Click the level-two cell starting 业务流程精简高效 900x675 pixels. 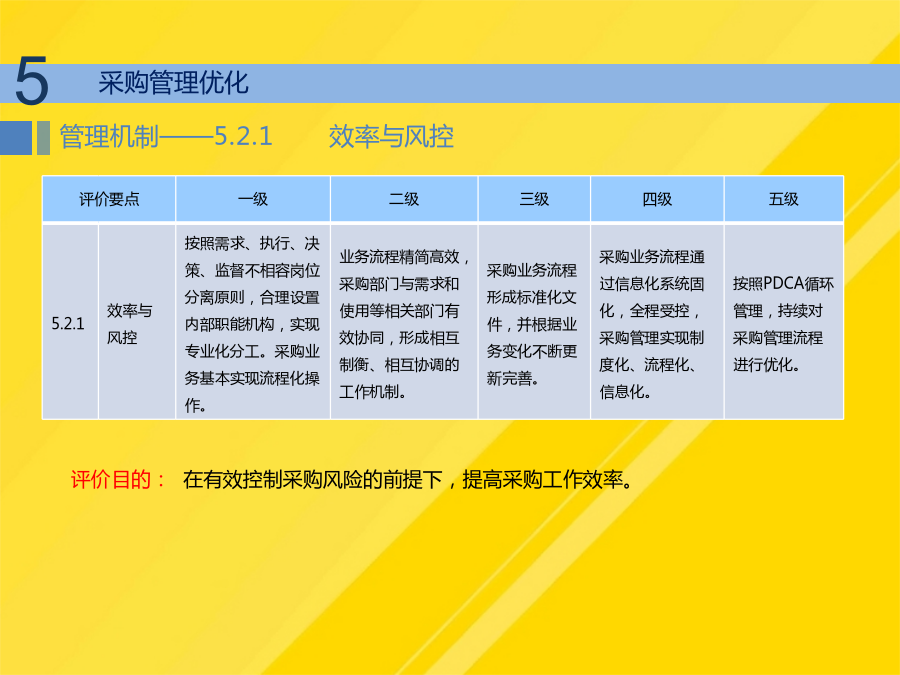coord(404,322)
